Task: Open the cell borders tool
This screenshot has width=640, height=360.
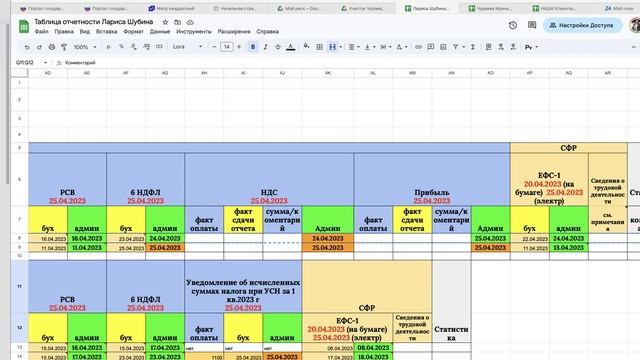Action: point(320,47)
